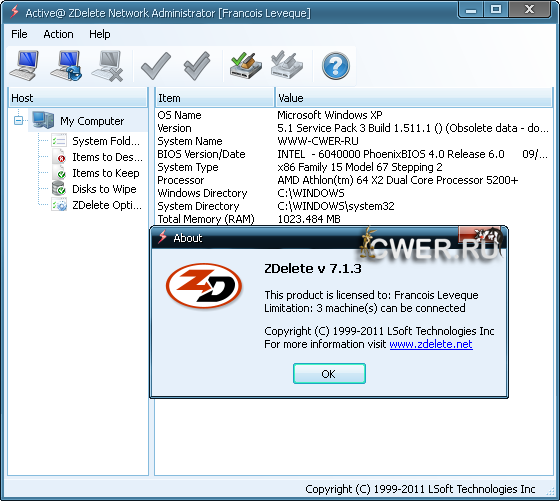This screenshot has height=501, width=560.
Task: Click the Item column header
Action: point(214,97)
